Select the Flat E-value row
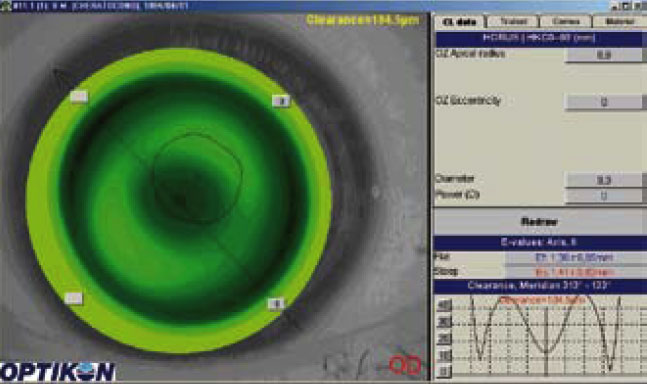This screenshot has width=647, height=384. coord(540,257)
